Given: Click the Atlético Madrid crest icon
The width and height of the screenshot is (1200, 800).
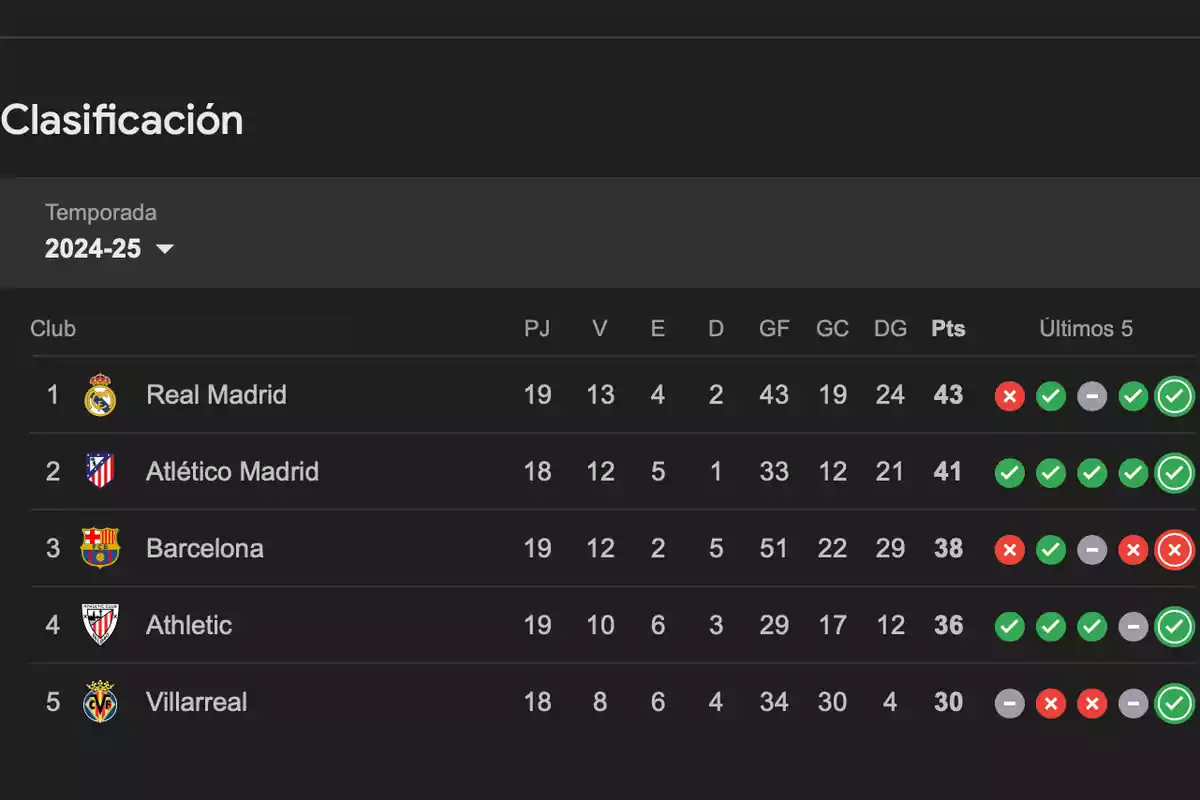Looking at the screenshot, I should 100,471.
